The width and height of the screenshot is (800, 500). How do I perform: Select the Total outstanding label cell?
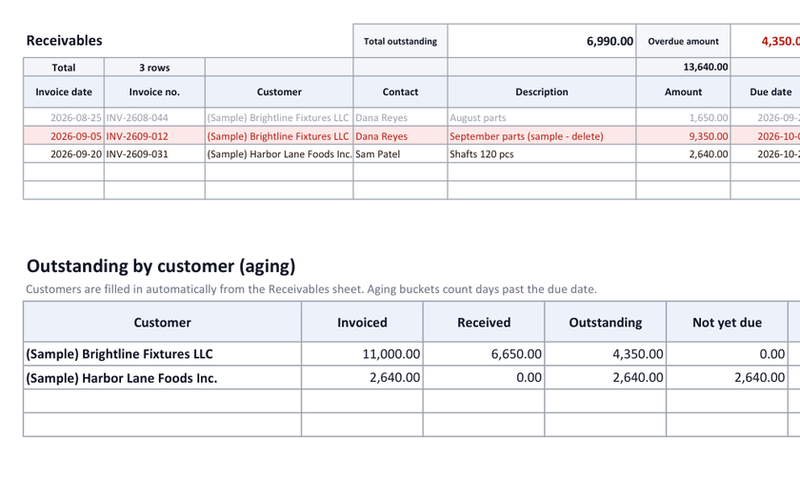click(401, 41)
